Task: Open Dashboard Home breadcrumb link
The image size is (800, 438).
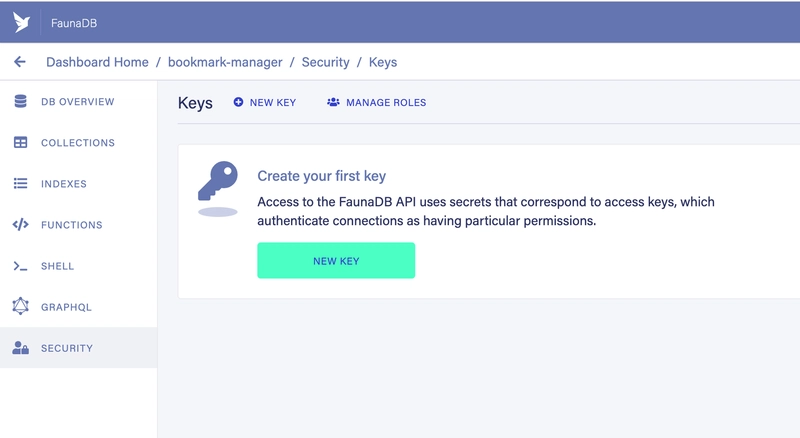Action: (97, 62)
